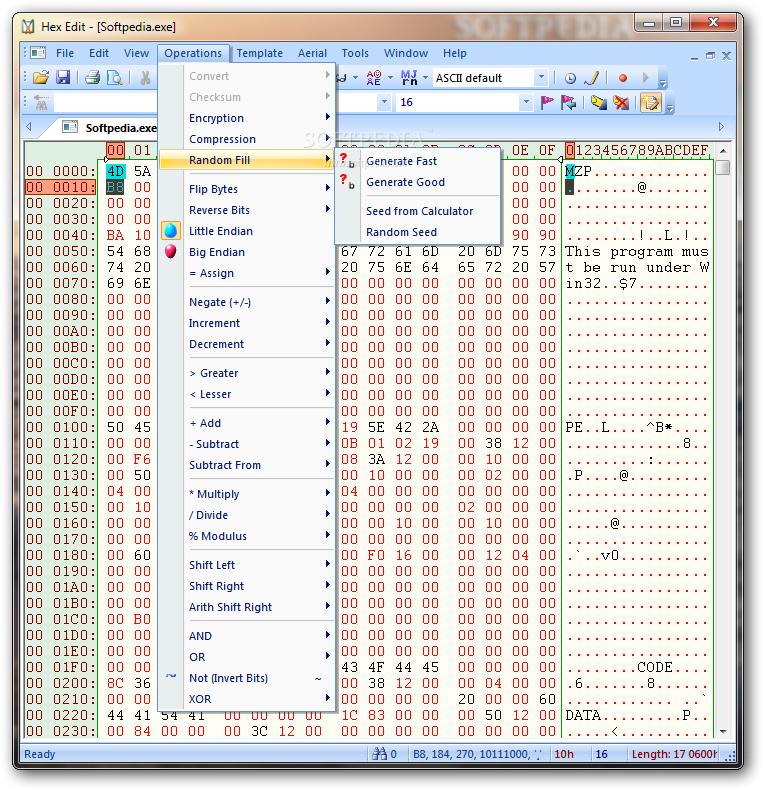Click the Softpedia.exe tab file icon
764x790 pixels.
70,127
